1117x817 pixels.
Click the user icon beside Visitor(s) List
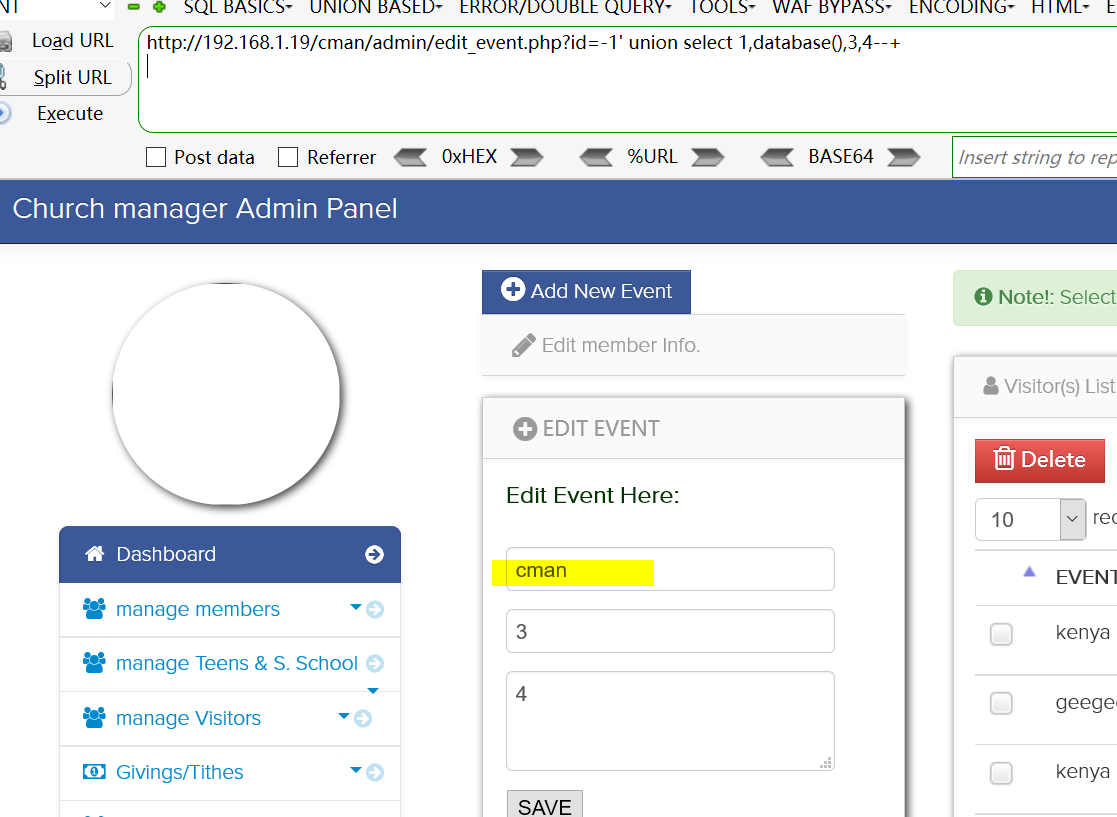[x=991, y=386]
